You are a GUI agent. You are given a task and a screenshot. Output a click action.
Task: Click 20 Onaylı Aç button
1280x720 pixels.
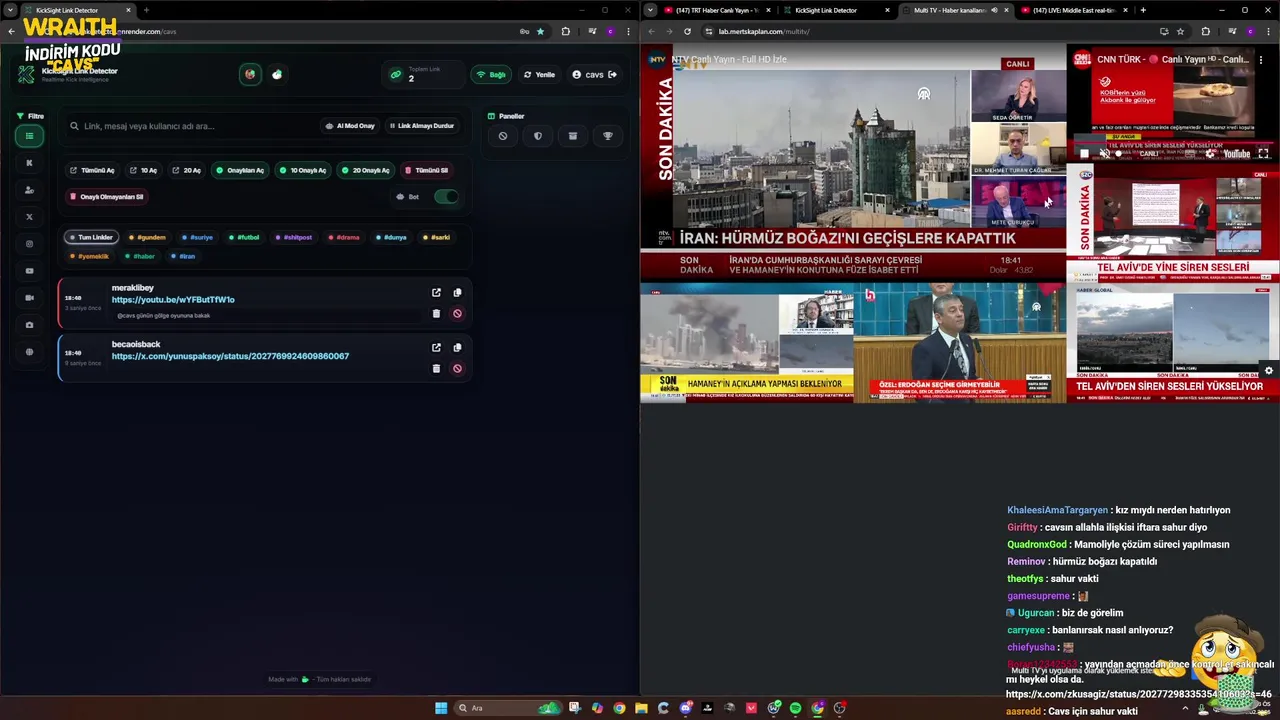(x=365, y=170)
